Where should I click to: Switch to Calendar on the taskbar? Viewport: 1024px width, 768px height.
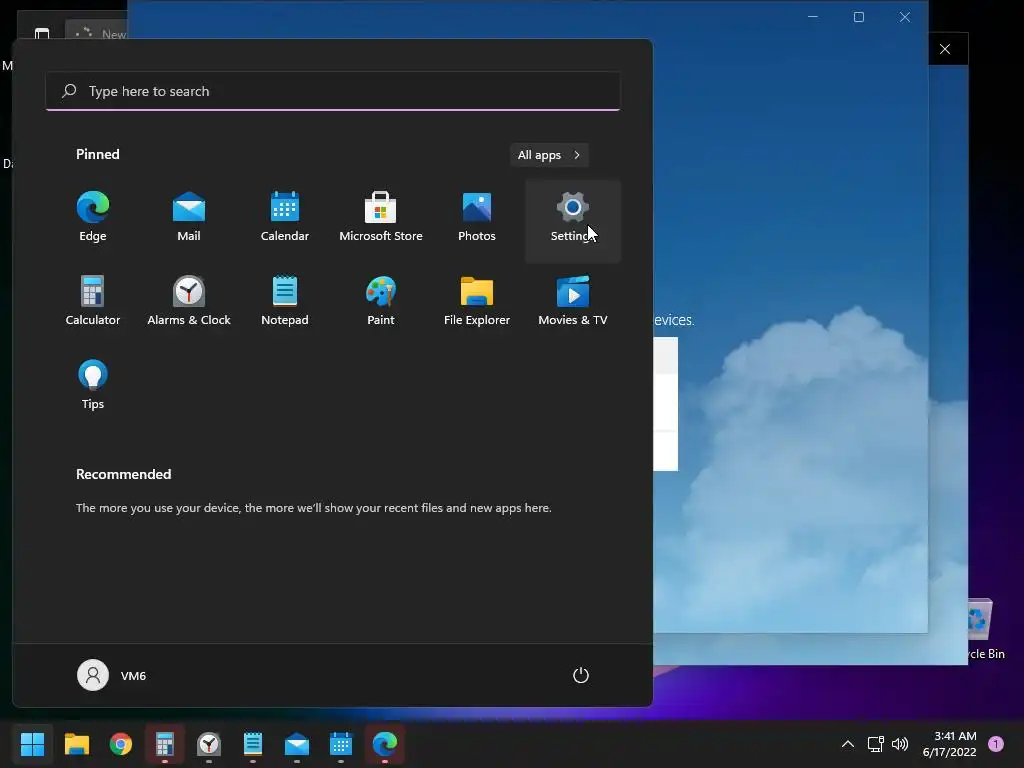tap(341, 744)
